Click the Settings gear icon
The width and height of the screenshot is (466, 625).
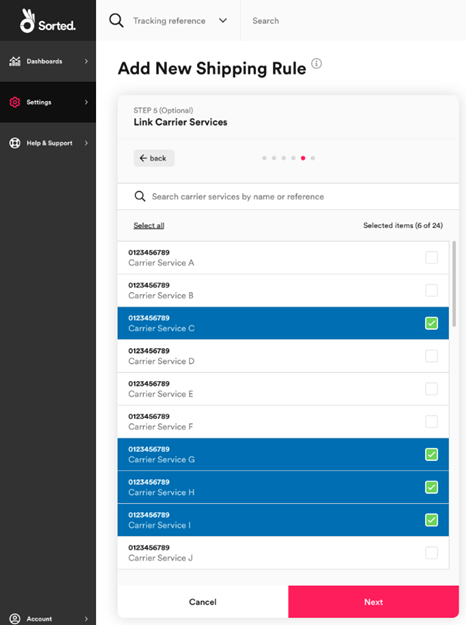15,102
